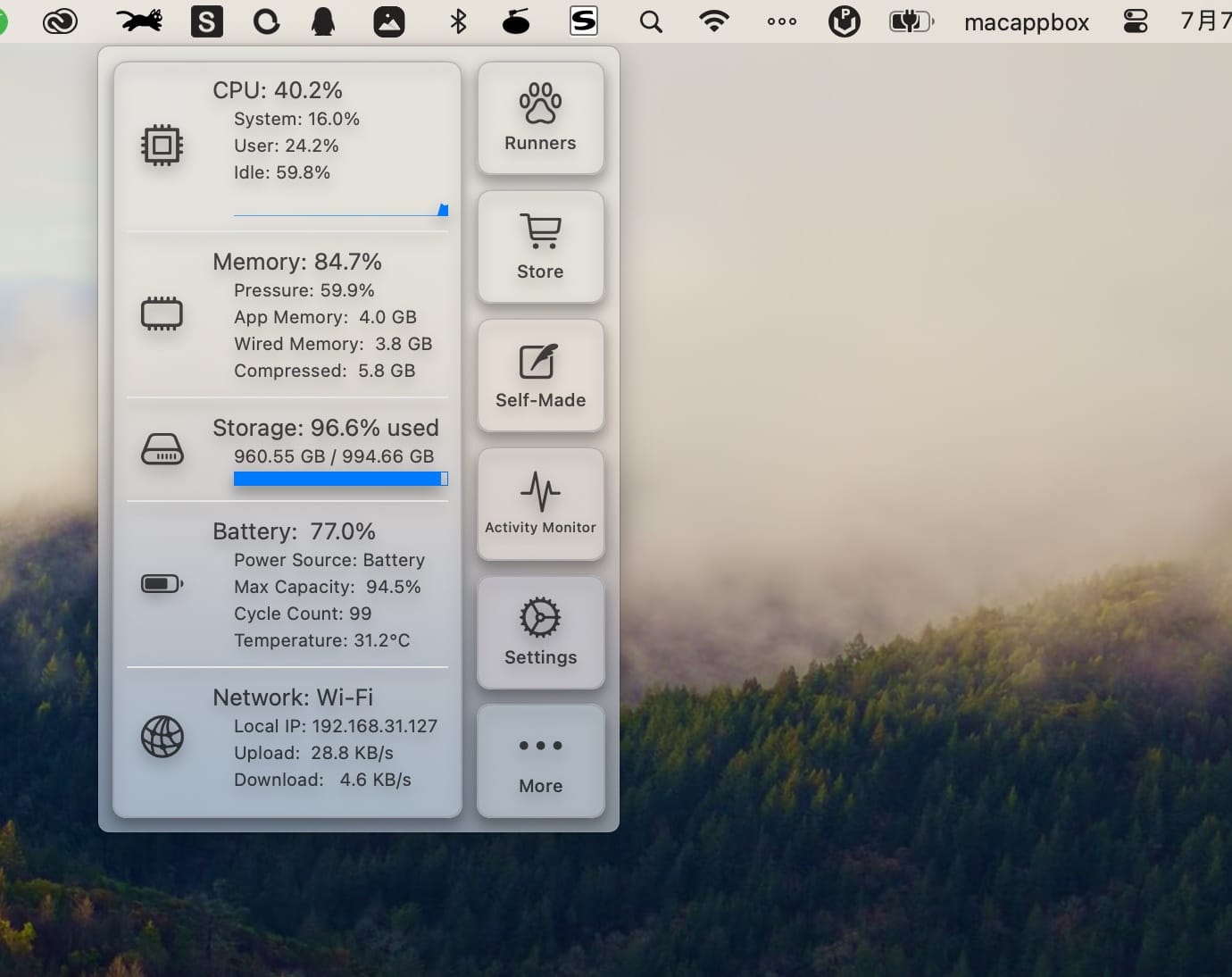Open the Self-Made editor button
The image size is (1232, 977).
coord(540,375)
